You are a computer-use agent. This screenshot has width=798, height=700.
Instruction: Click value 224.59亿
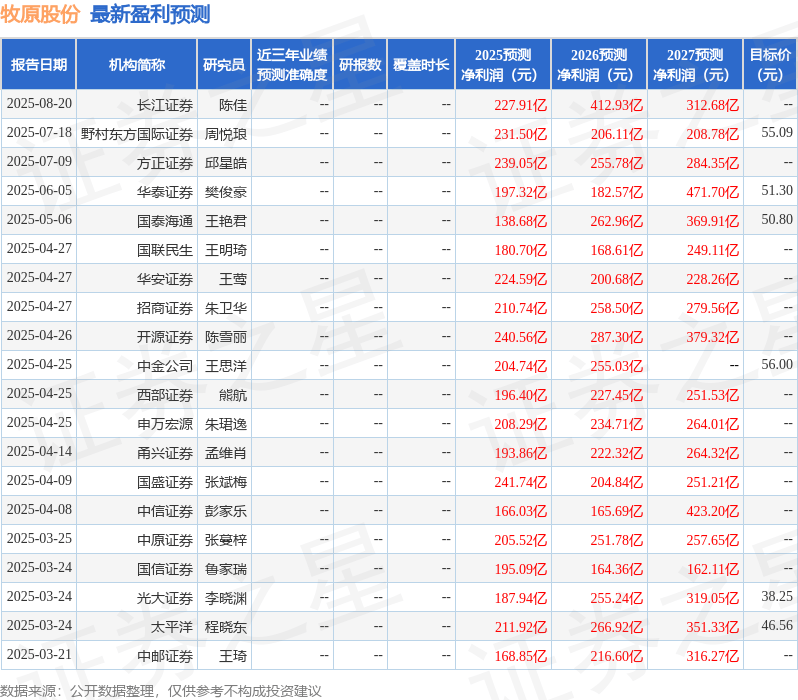[x=521, y=279]
